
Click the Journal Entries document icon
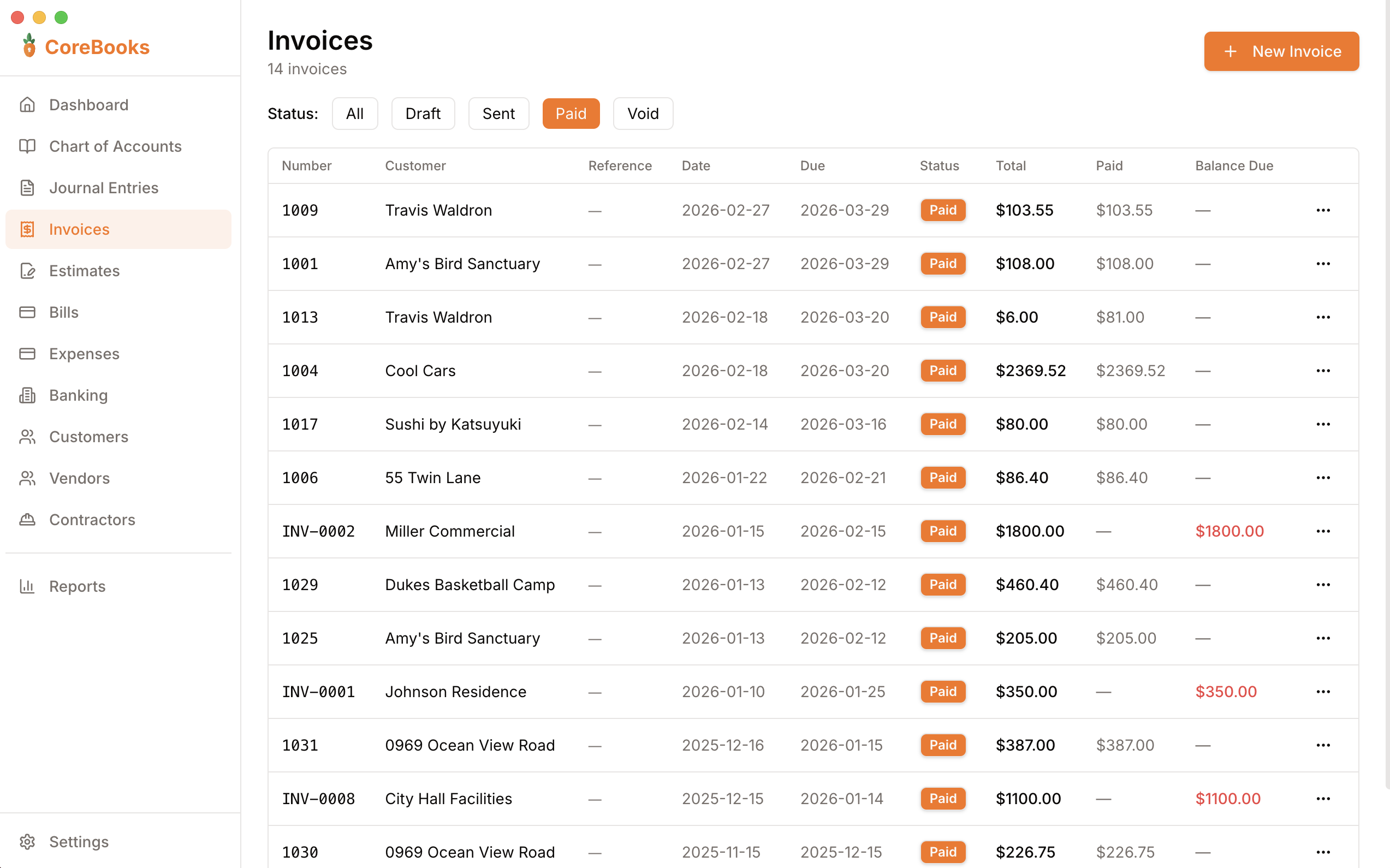pyautogui.click(x=27, y=188)
